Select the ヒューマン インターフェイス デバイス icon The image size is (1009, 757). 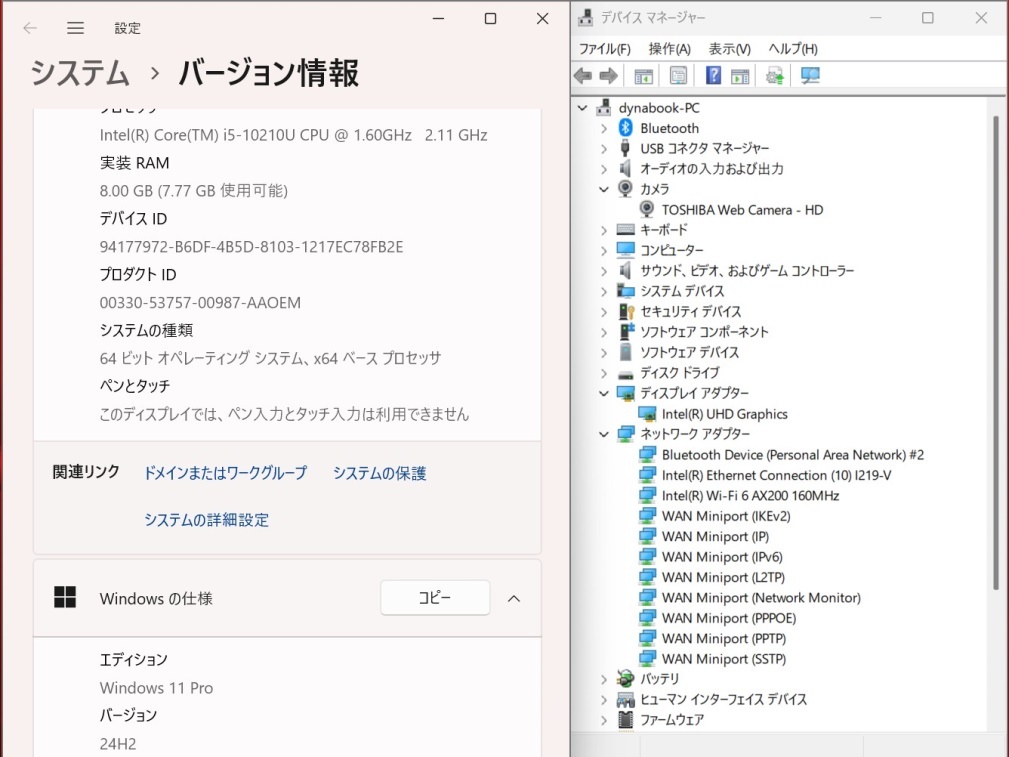tap(625, 699)
